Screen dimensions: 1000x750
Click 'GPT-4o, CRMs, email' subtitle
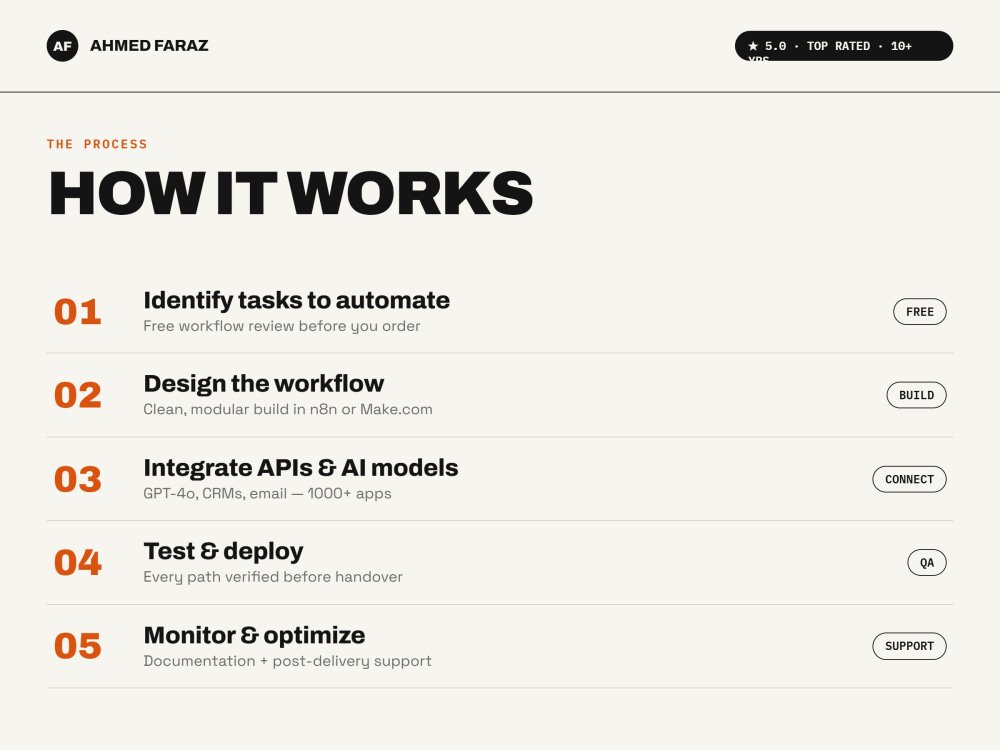[267, 494]
